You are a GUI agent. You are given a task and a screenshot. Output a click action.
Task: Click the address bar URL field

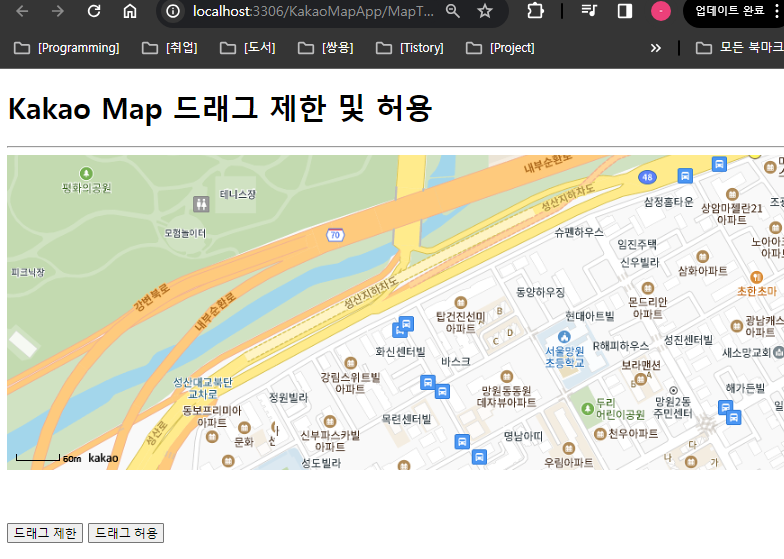click(313, 11)
